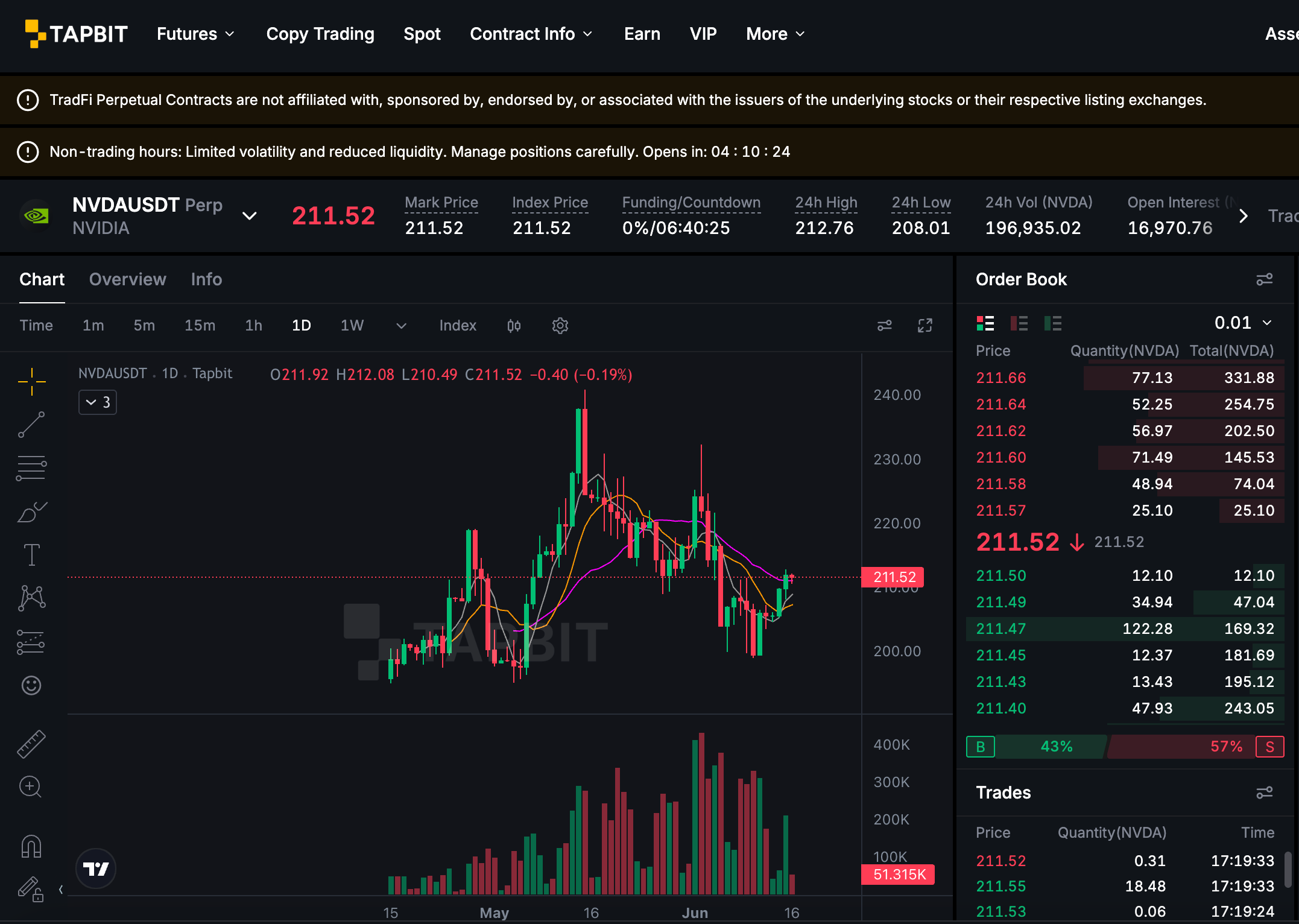Select the 1D timeframe
Image resolution: width=1299 pixels, height=924 pixels.
pyautogui.click(x=302, y=326)
